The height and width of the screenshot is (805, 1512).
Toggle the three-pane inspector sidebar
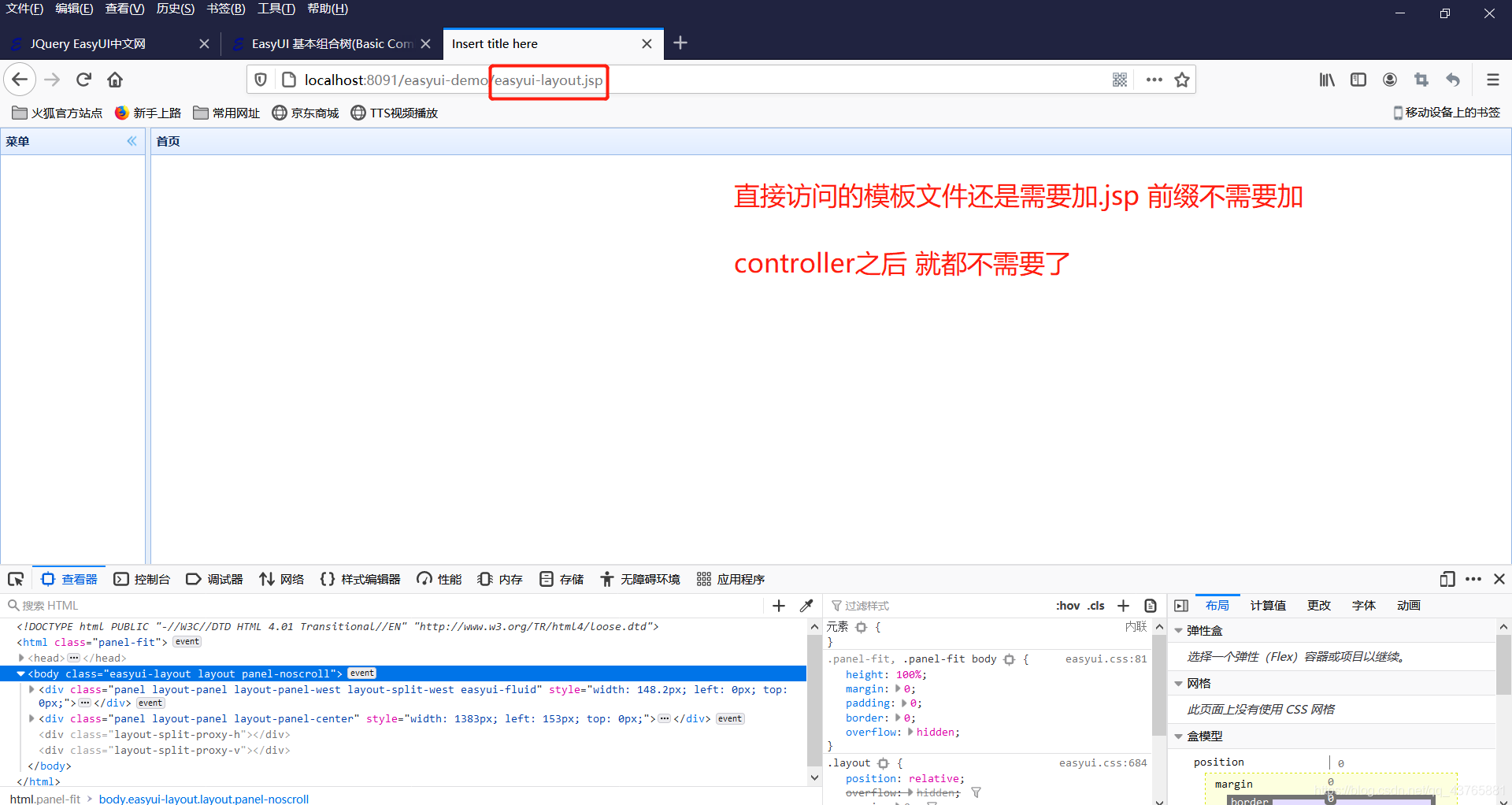pos(1181,606)
